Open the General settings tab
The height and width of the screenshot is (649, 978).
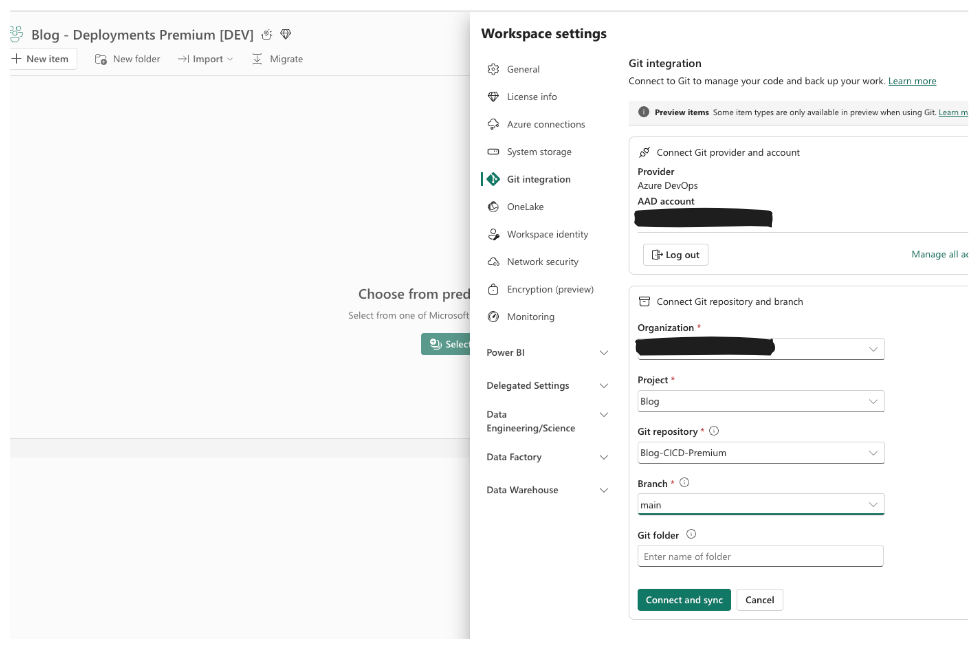tap(523, 70)
